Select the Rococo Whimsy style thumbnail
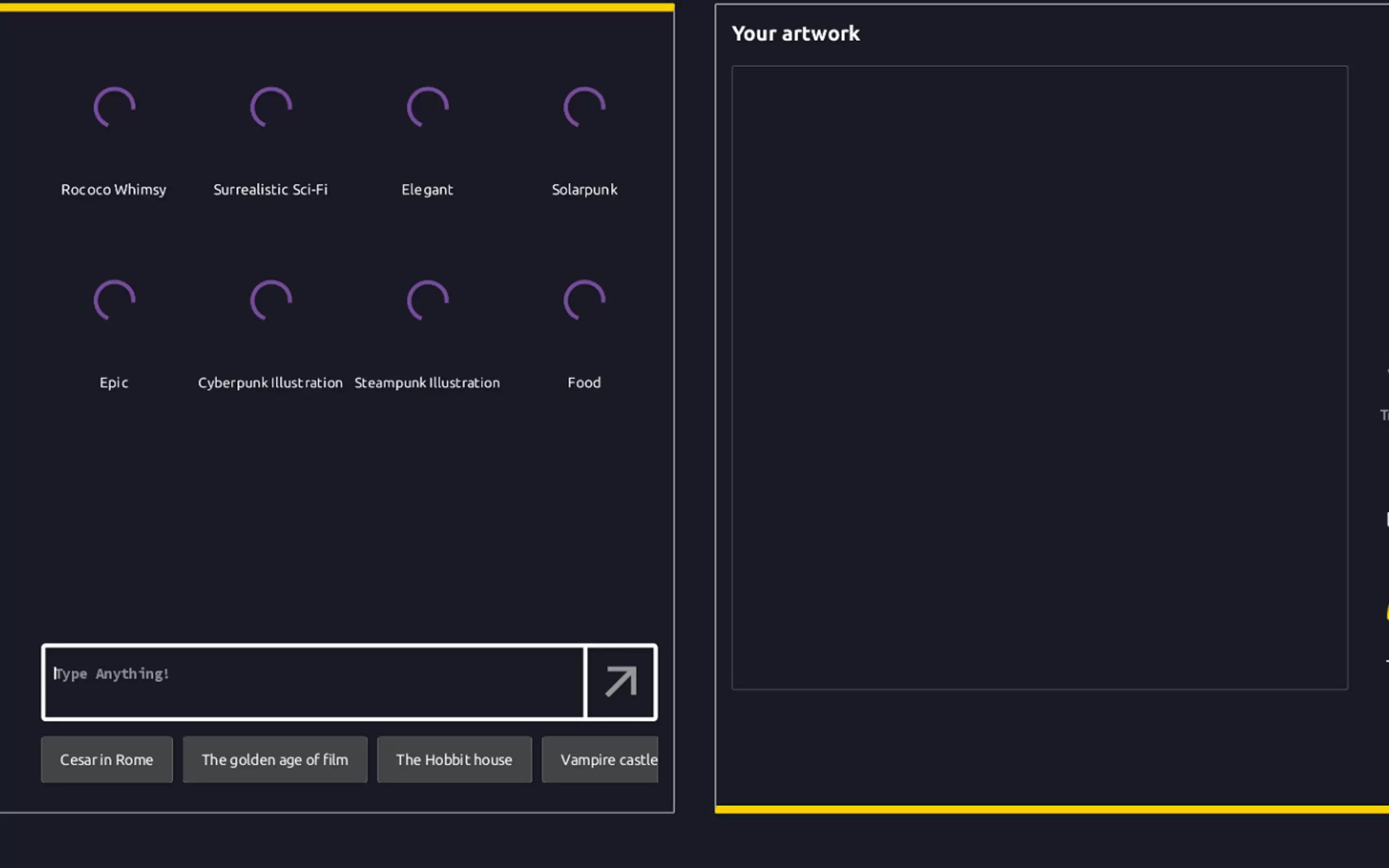Viewport: 1389px width, 868px height. (x=114, y=107)
